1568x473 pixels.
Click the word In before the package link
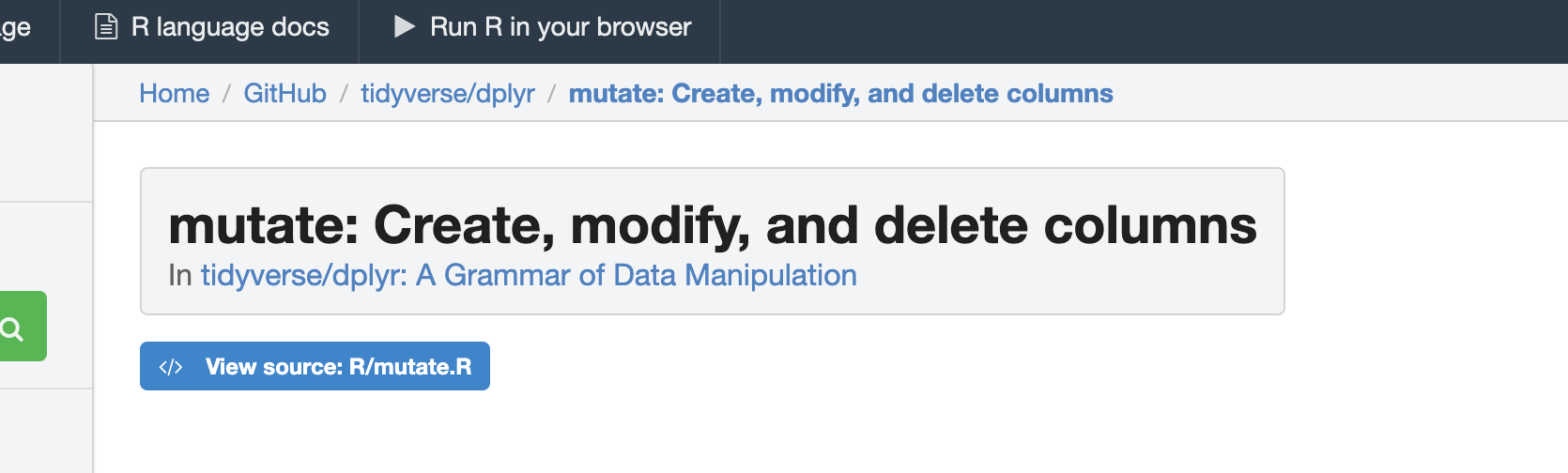coord(180,275)
